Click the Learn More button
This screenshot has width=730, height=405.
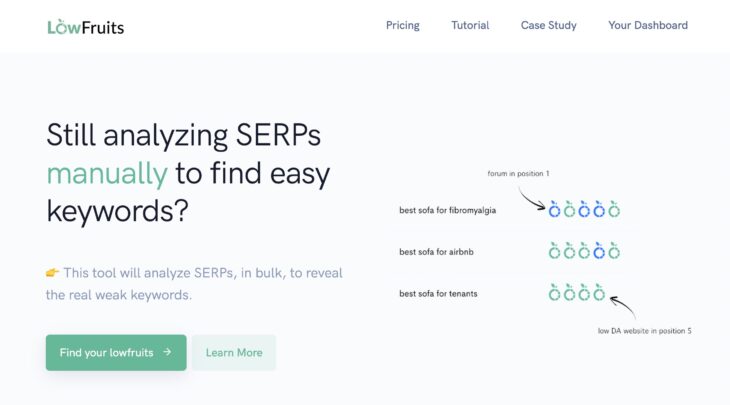coord(234,352)
